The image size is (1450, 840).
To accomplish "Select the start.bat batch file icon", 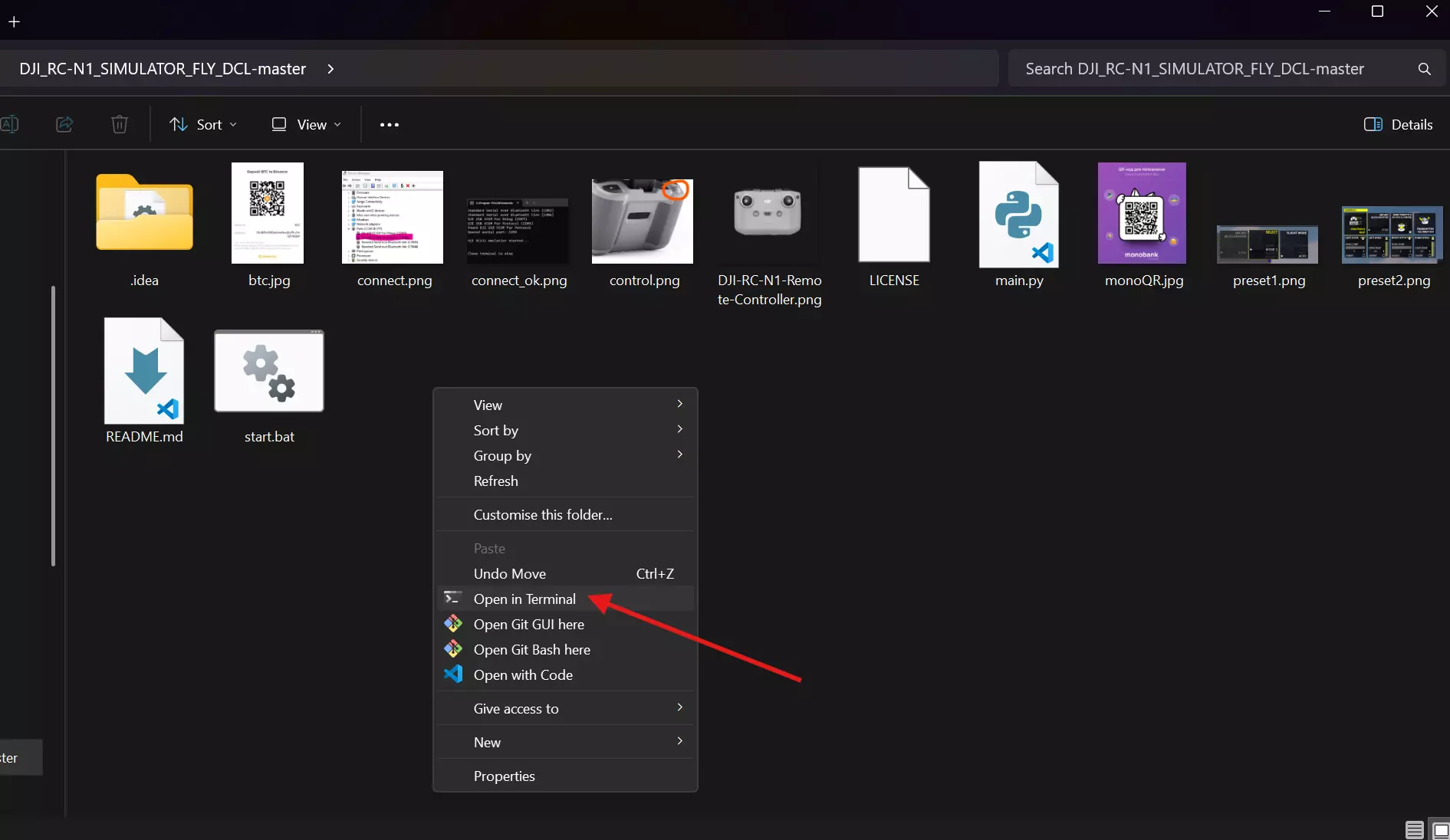I will (x=269, y=371).
